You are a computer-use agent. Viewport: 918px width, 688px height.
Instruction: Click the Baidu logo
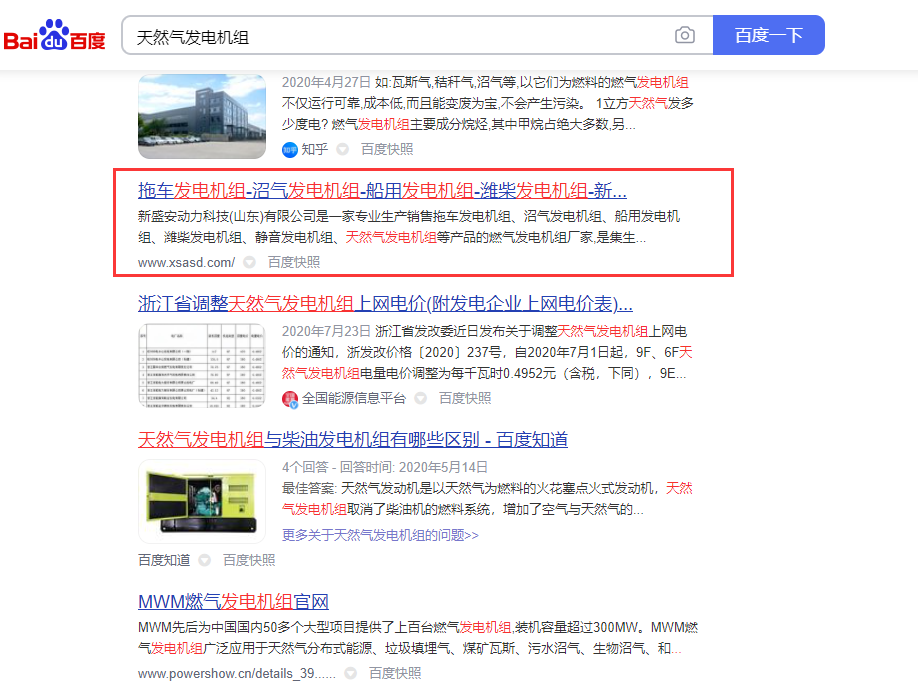[54, 35]
